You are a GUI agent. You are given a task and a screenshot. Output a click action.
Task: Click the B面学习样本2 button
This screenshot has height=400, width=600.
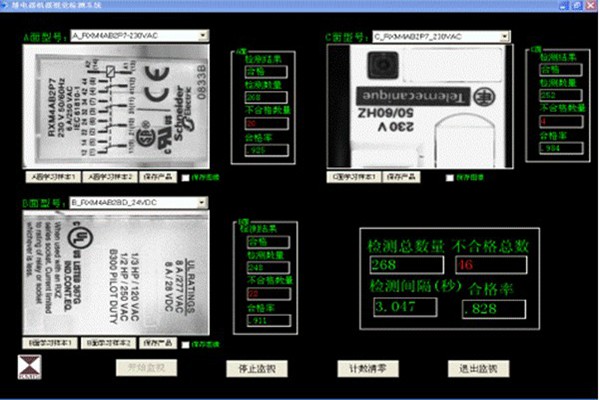(109, 343)
